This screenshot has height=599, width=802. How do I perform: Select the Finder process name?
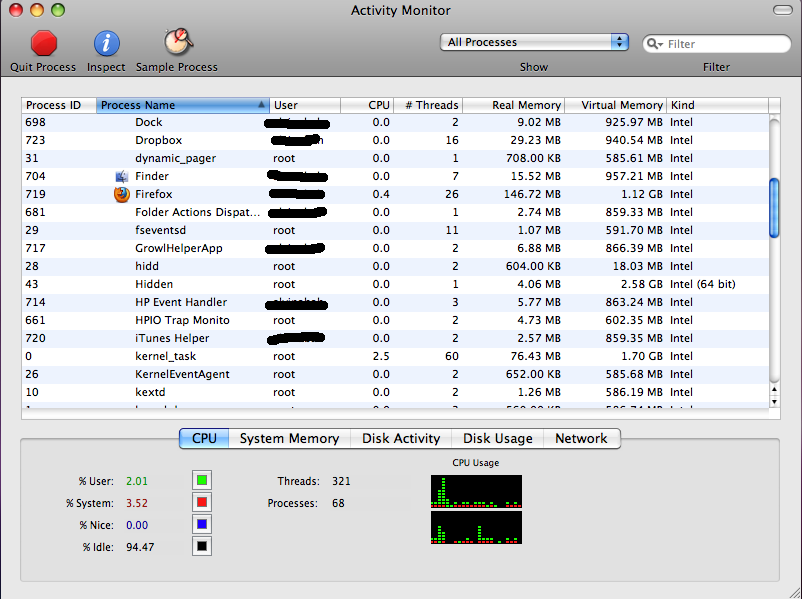[x=152, y=176]
